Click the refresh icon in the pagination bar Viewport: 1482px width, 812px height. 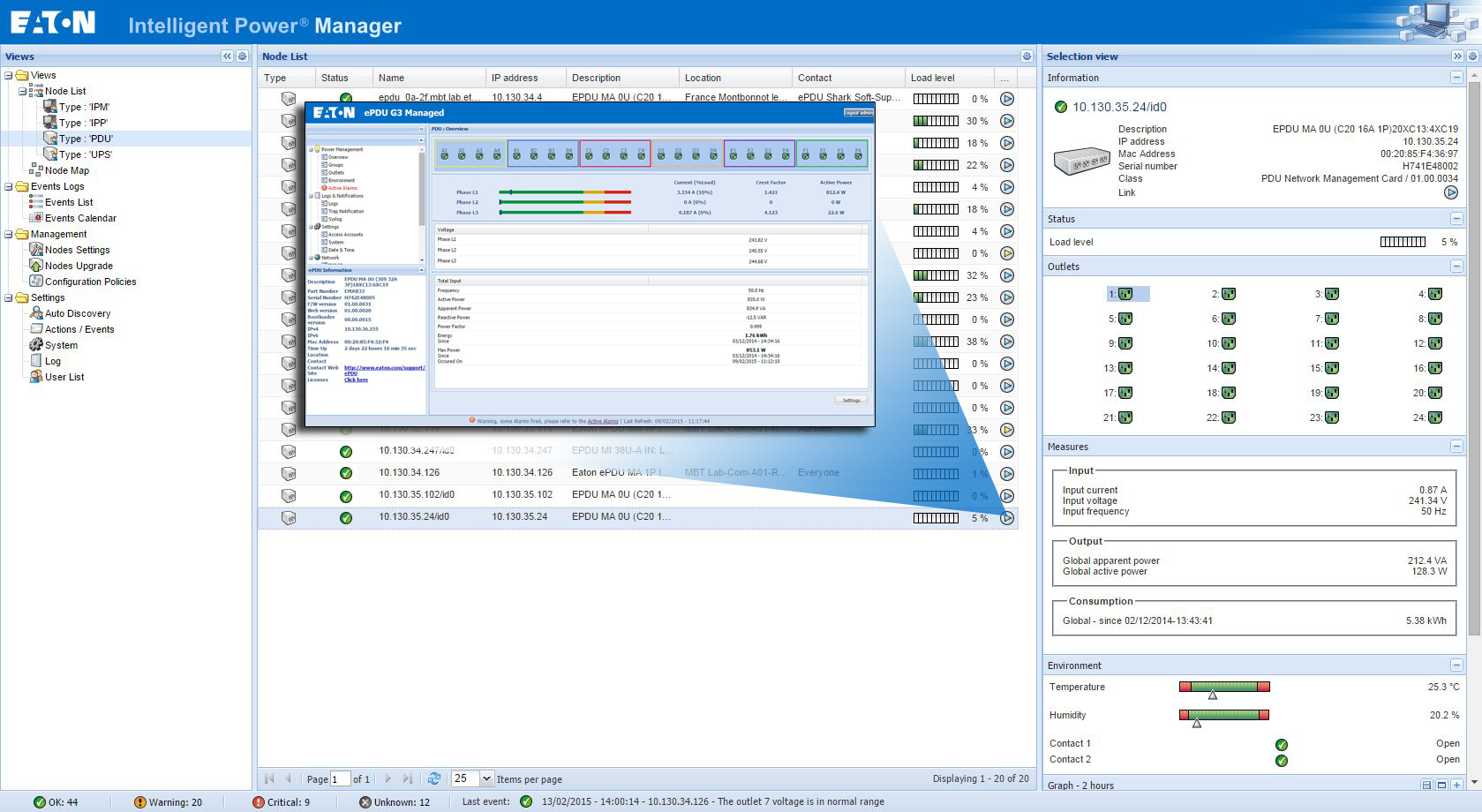click(x=433, y=778)
